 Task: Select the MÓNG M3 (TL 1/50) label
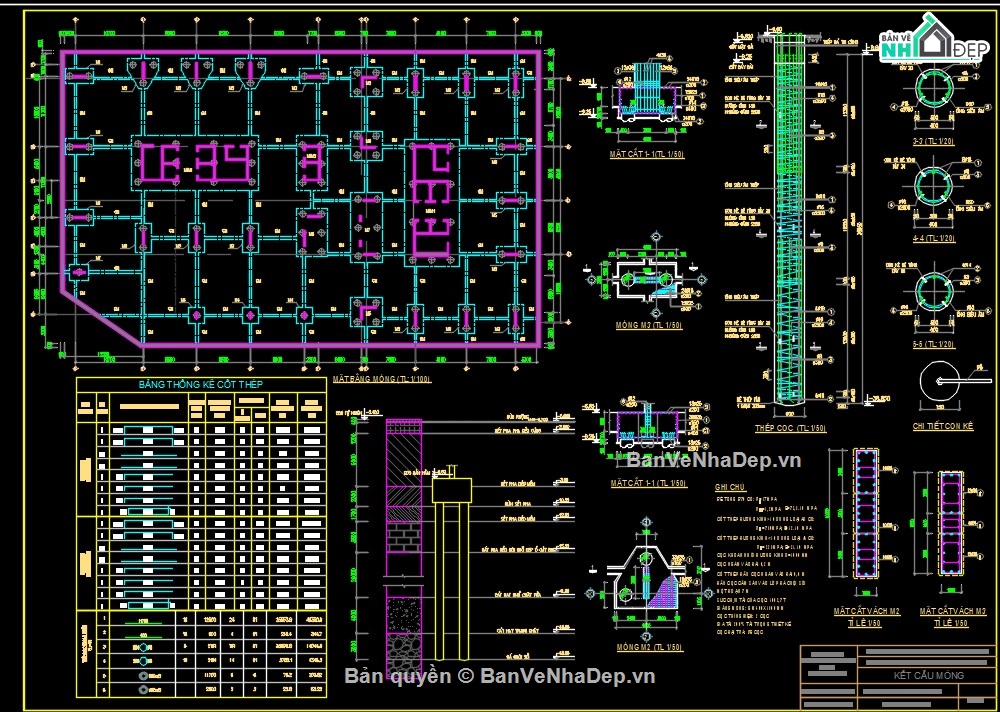648,325
